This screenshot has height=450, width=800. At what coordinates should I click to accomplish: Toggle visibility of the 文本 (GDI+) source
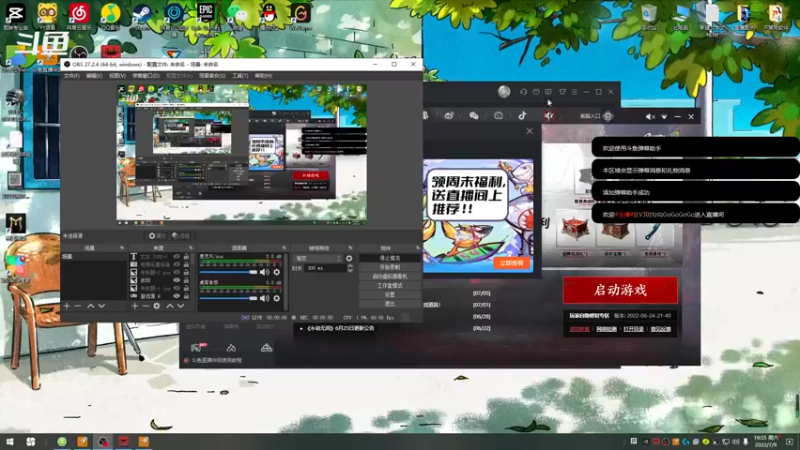(x=177, y=257)
